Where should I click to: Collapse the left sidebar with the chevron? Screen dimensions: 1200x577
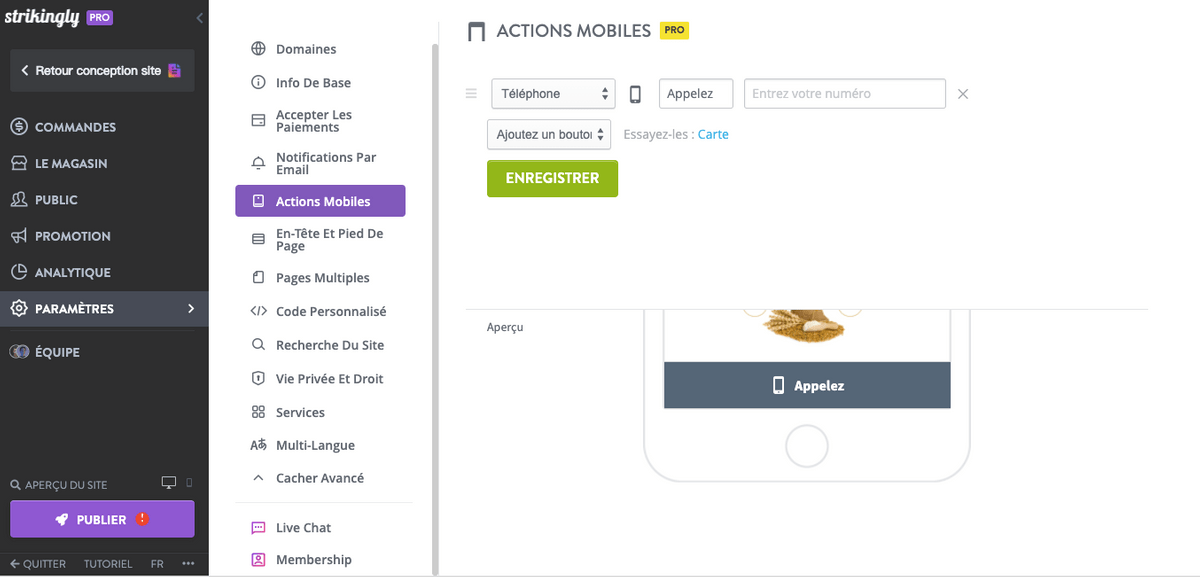(x=199, y=18)
